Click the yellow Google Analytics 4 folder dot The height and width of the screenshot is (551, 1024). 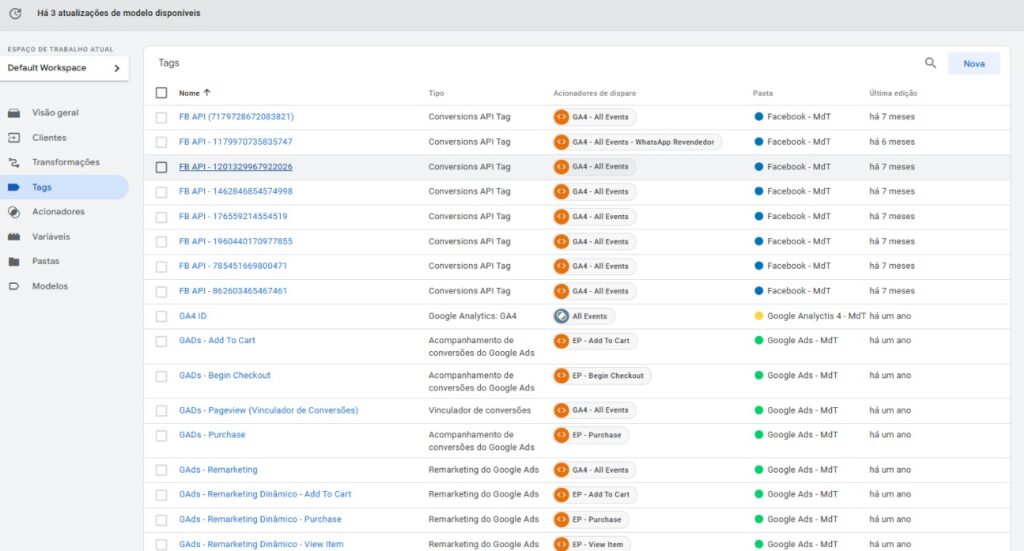759,316
